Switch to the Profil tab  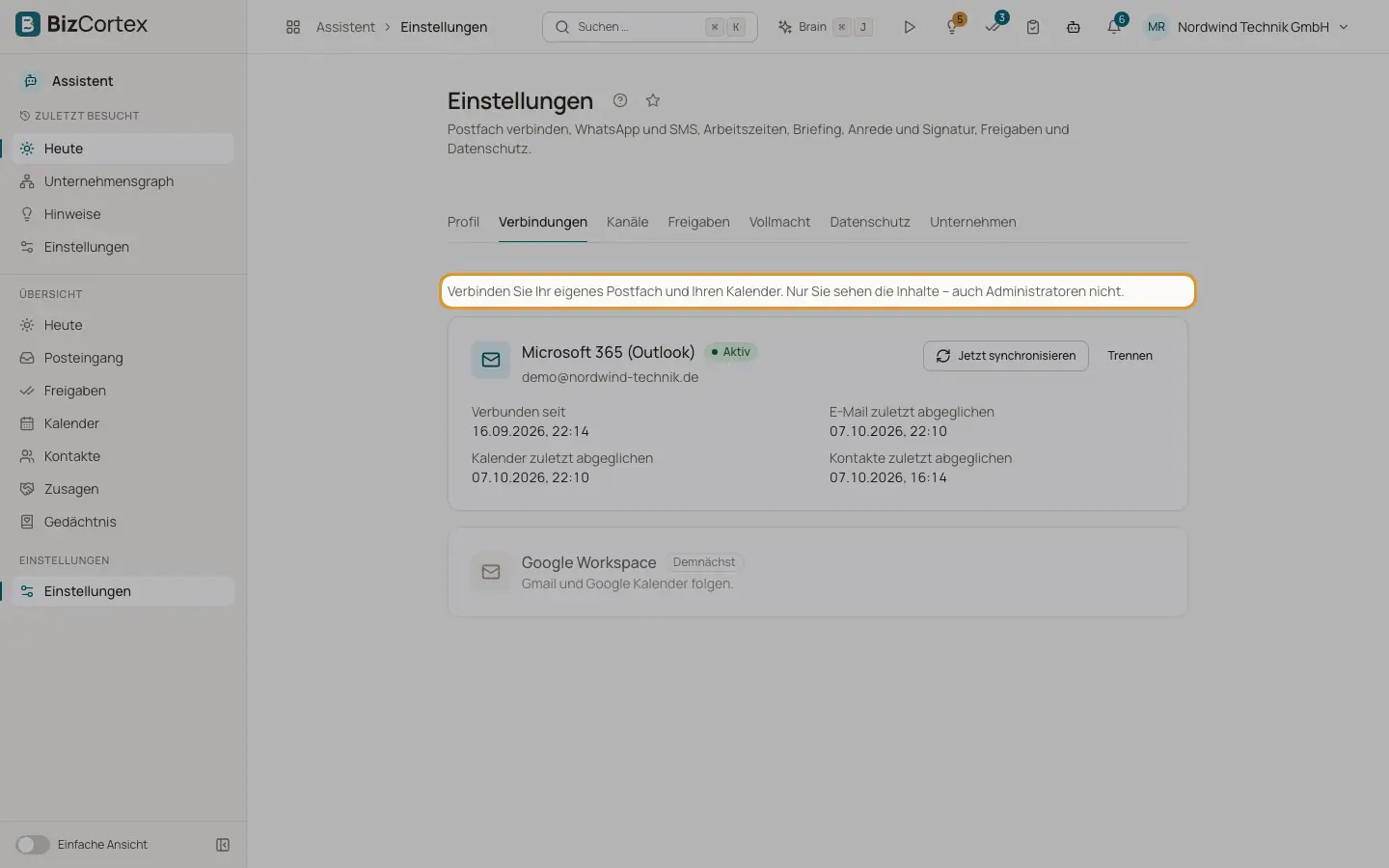pyautogui.click(x=463, y=222)
